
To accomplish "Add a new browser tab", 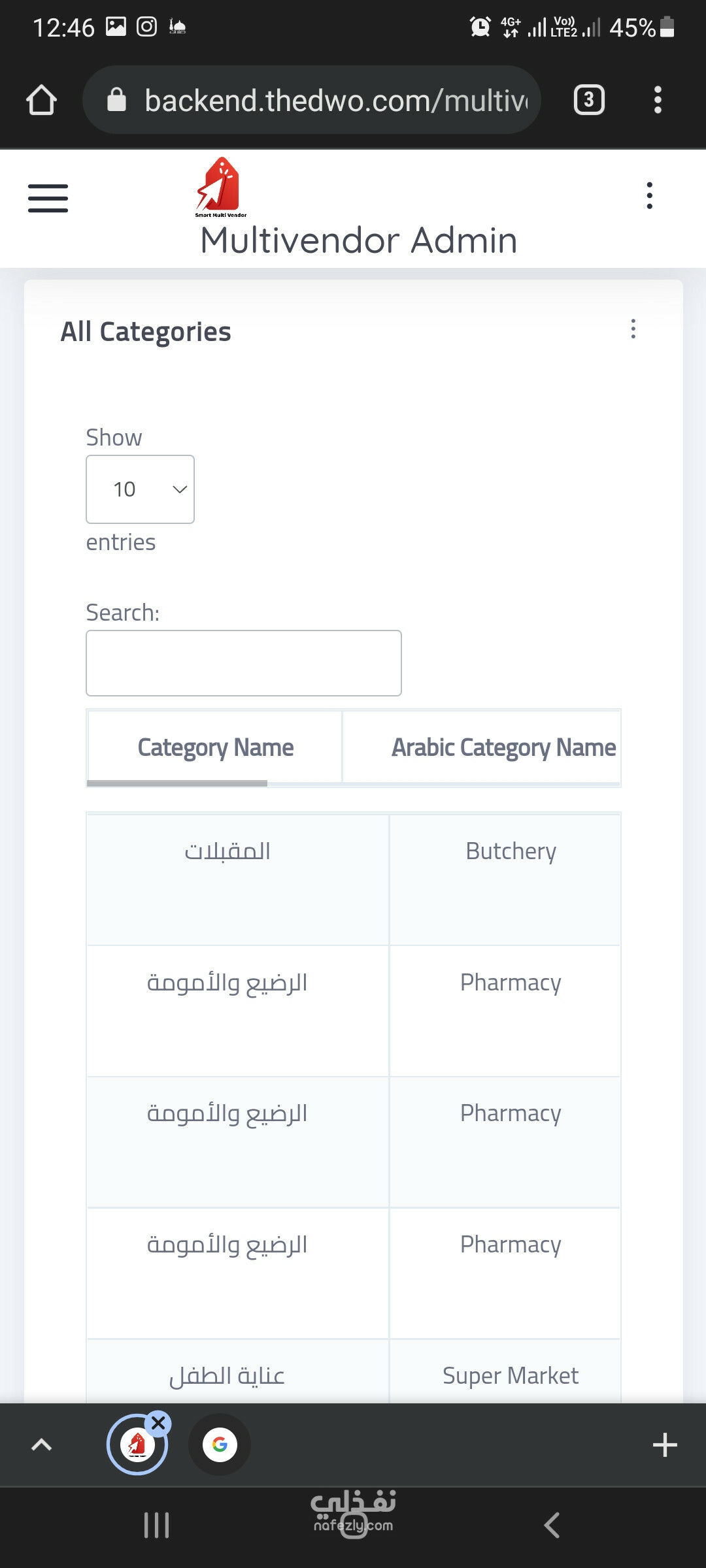I will [x=664, y=1445].
